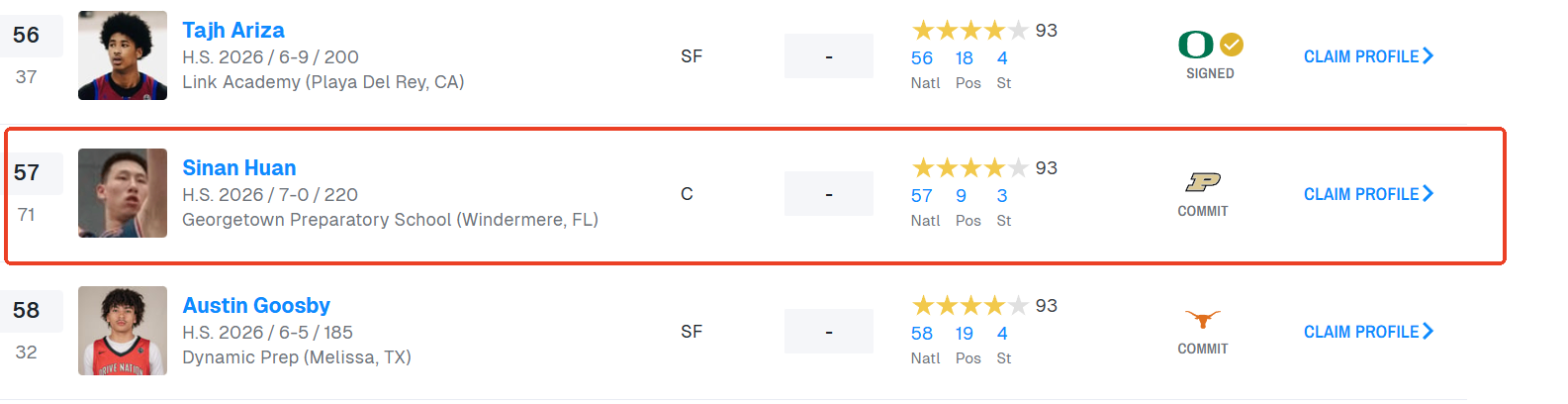The height and width of the screenshot is (404, 1568).
Task: Click the Purdue team logo
Action: point(1203,182)
